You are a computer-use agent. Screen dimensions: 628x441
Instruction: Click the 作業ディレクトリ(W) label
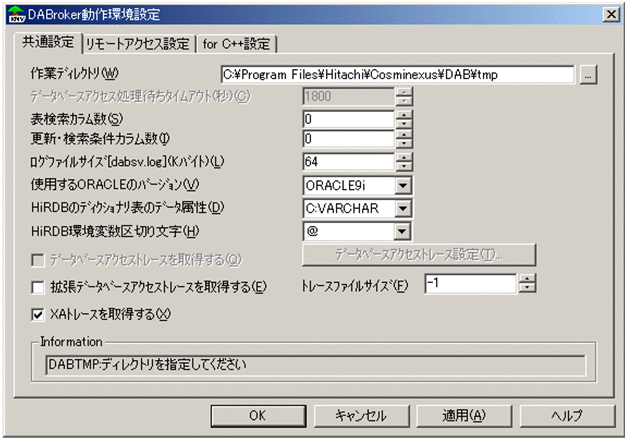74,74
